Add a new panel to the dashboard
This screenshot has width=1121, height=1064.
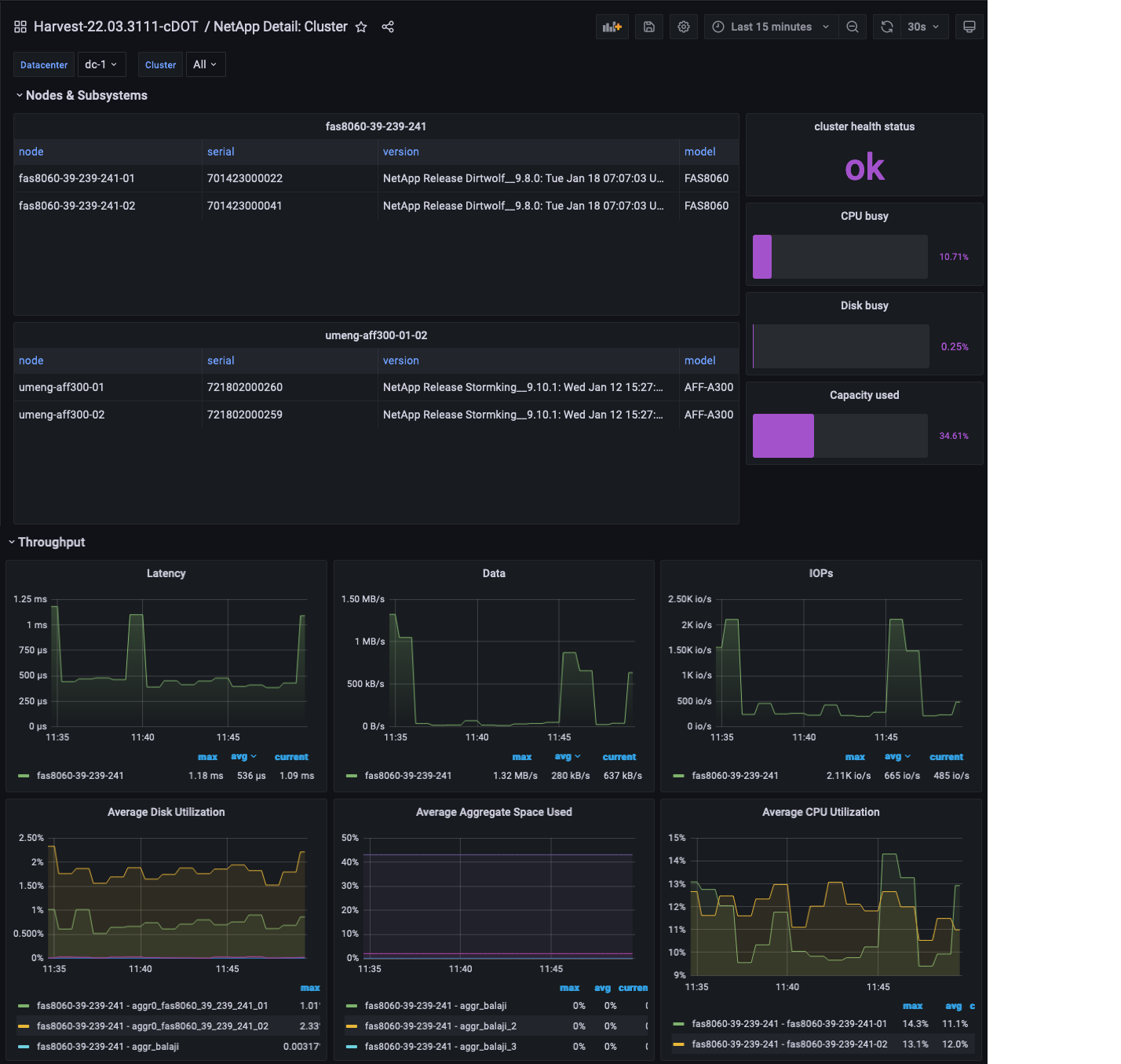coord(612,26)
